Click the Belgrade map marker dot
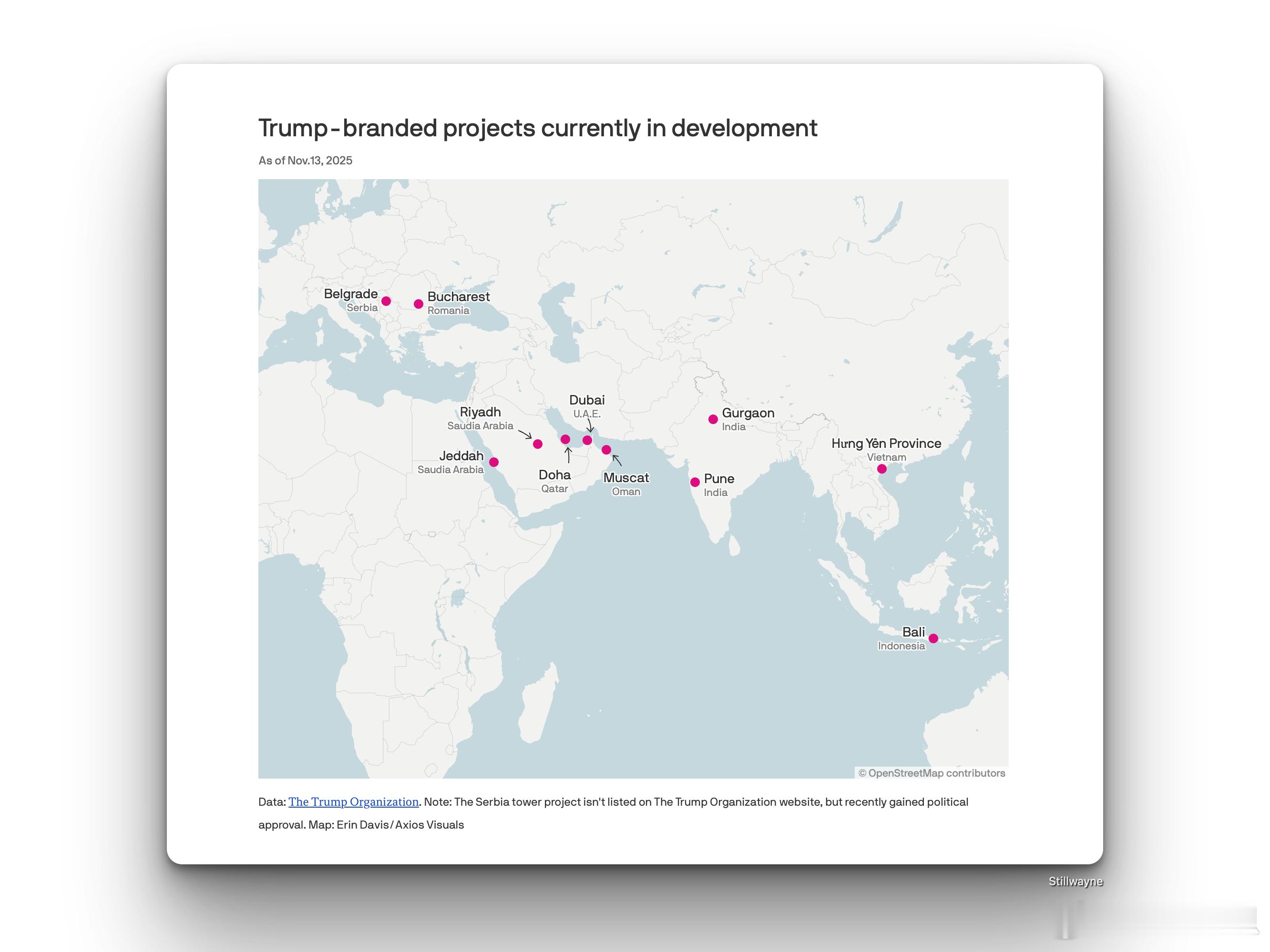 click(x=387, y=301)
